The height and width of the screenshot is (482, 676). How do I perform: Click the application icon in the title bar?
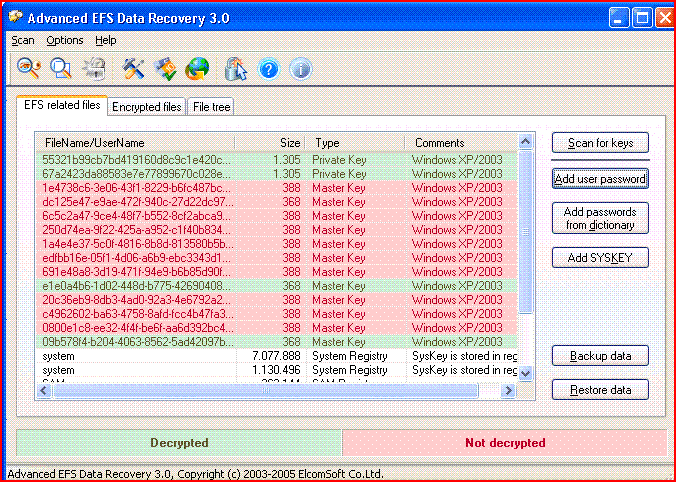pos(16,18)
